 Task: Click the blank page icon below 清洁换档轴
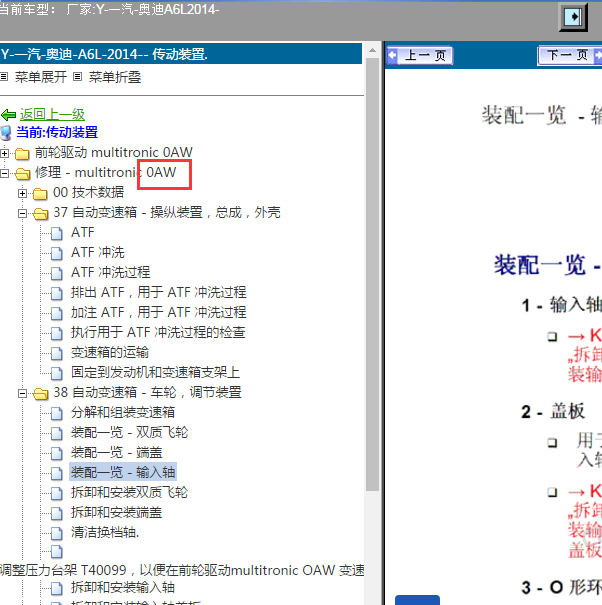(57, 552)
